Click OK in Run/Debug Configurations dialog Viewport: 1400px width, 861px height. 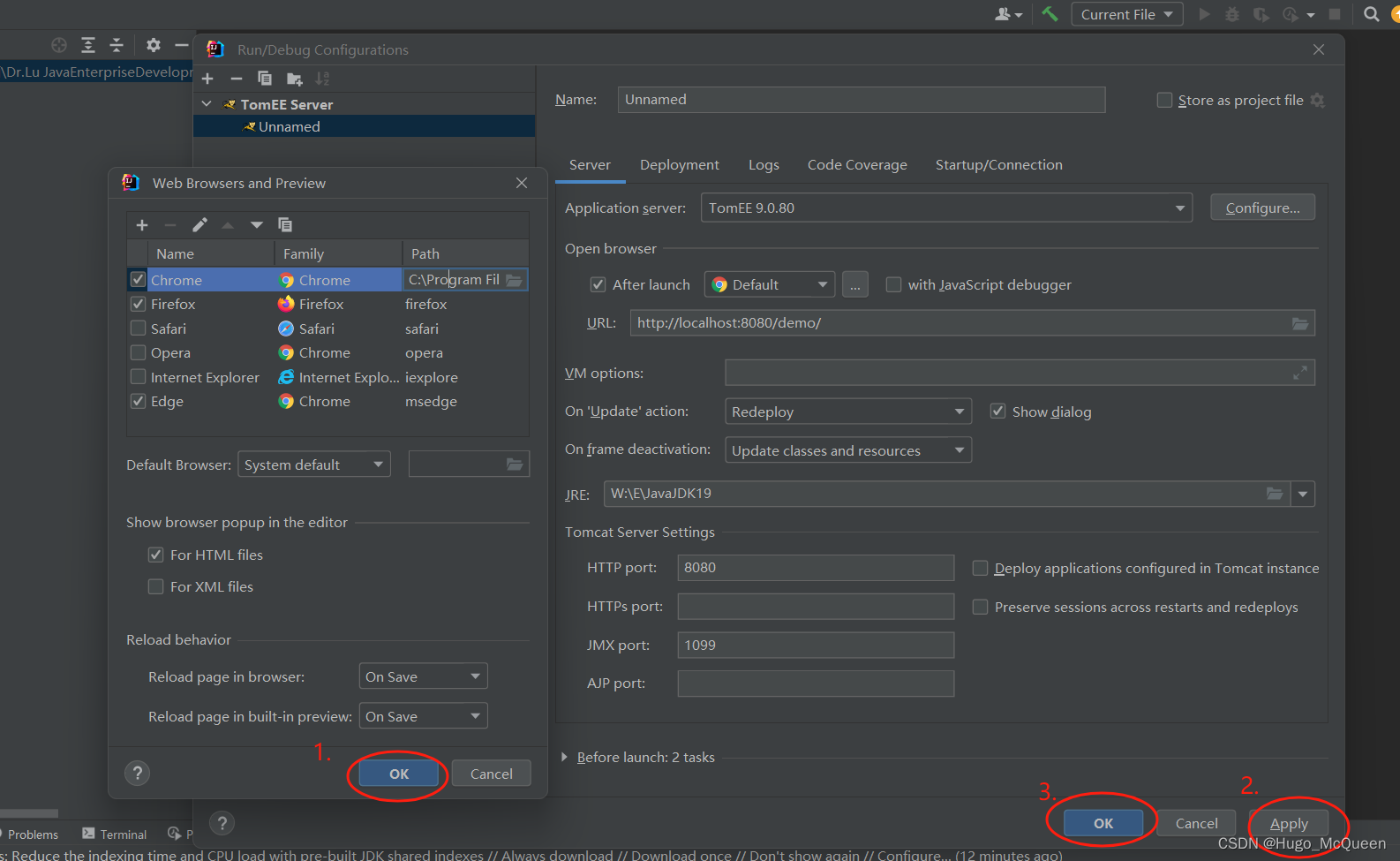click(x=1103, y=823)
